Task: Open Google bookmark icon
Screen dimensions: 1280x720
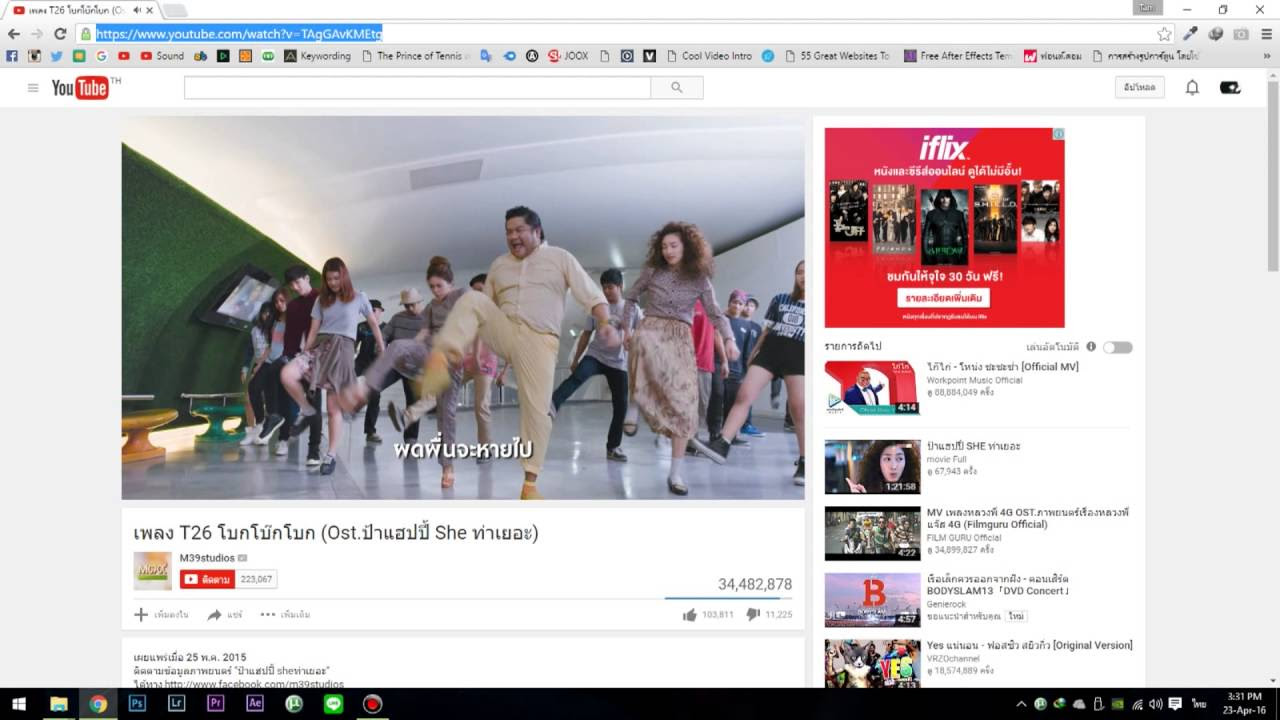Action: point(101,56)
